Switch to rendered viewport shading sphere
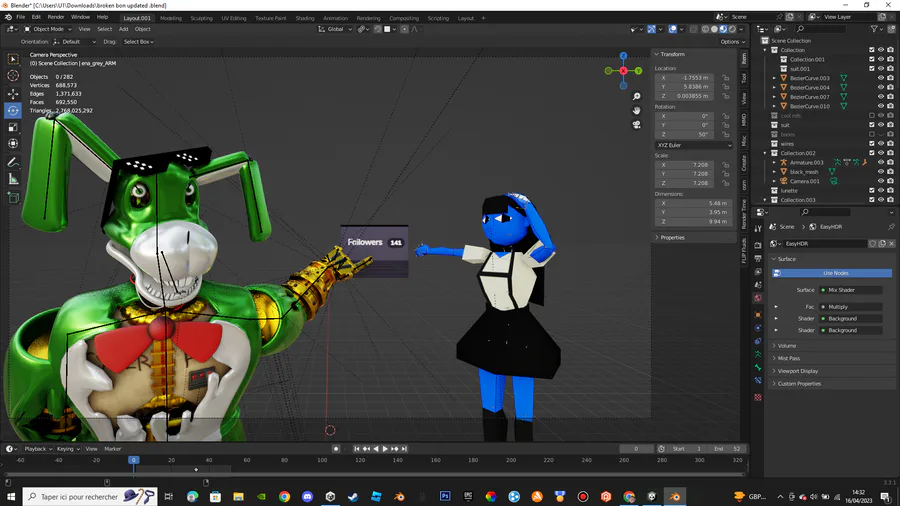900x506 pixels. (x=732, y=29)
